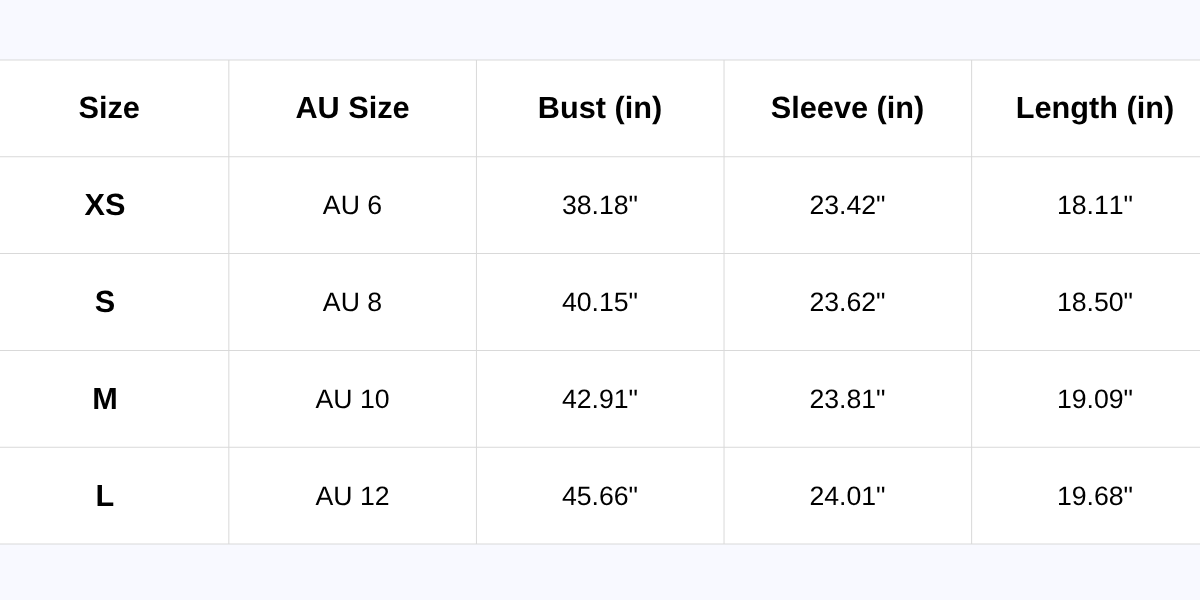The image size is (1200, 600).
Task: Select the 18.50" length value
Action: tap(1094, 302)
